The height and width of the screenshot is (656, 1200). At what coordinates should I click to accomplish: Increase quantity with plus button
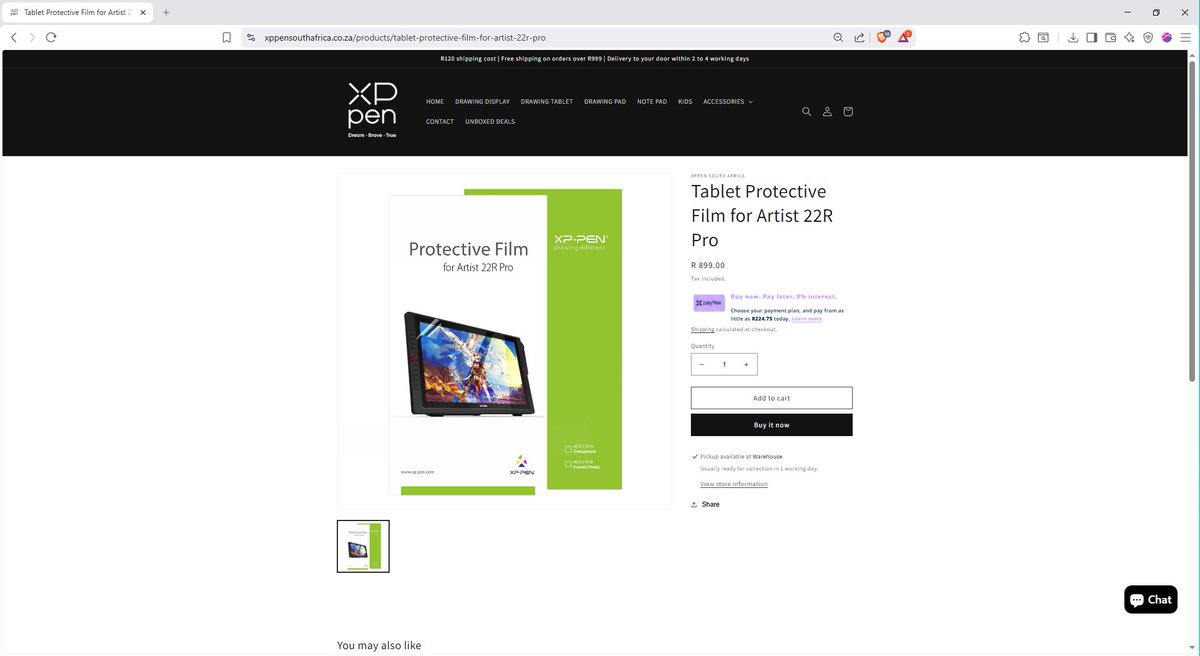746,364
